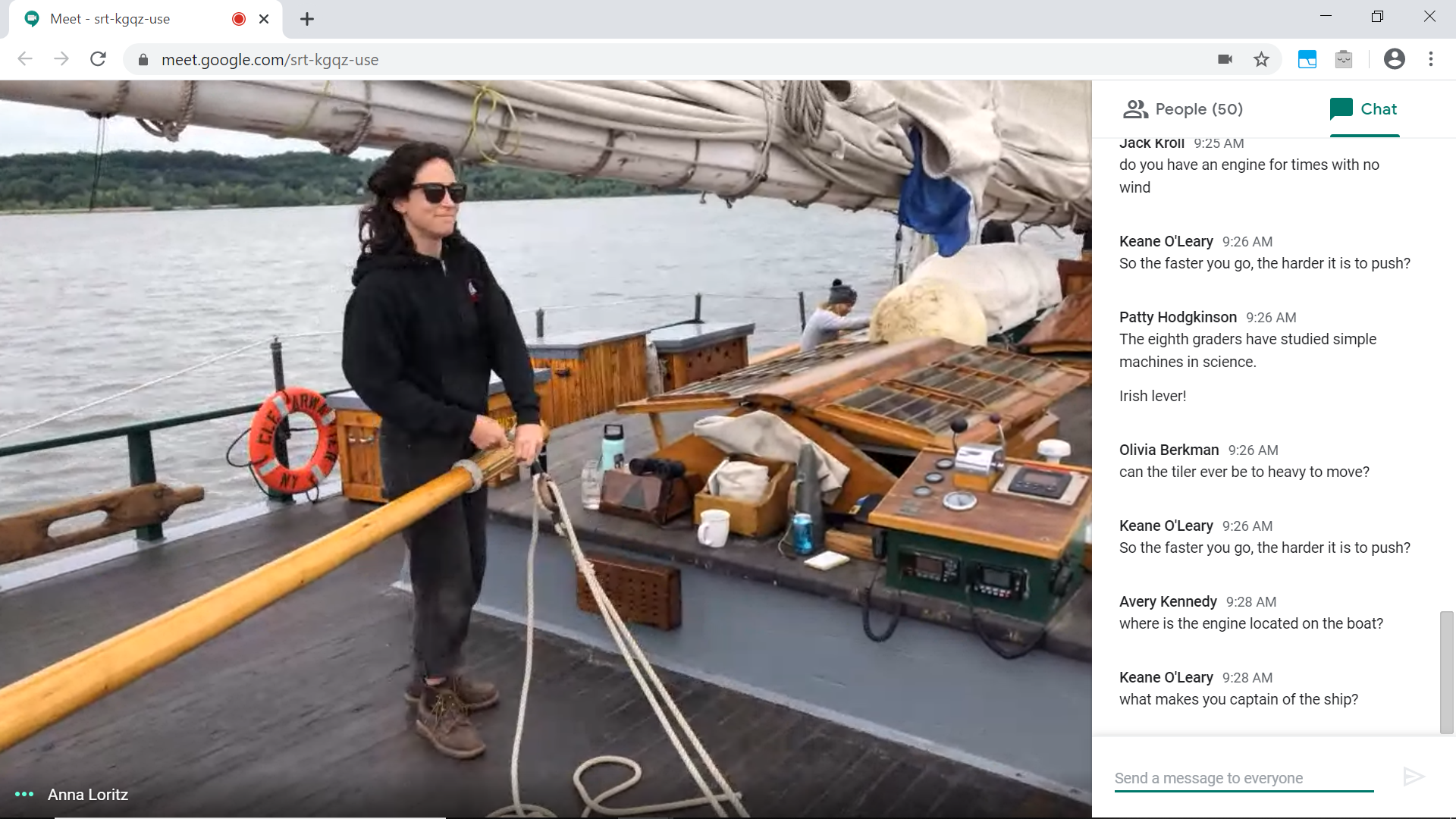Click the meet.google.com address bar URL
The height and width of the screenshot is (819, 1456).
269,60
